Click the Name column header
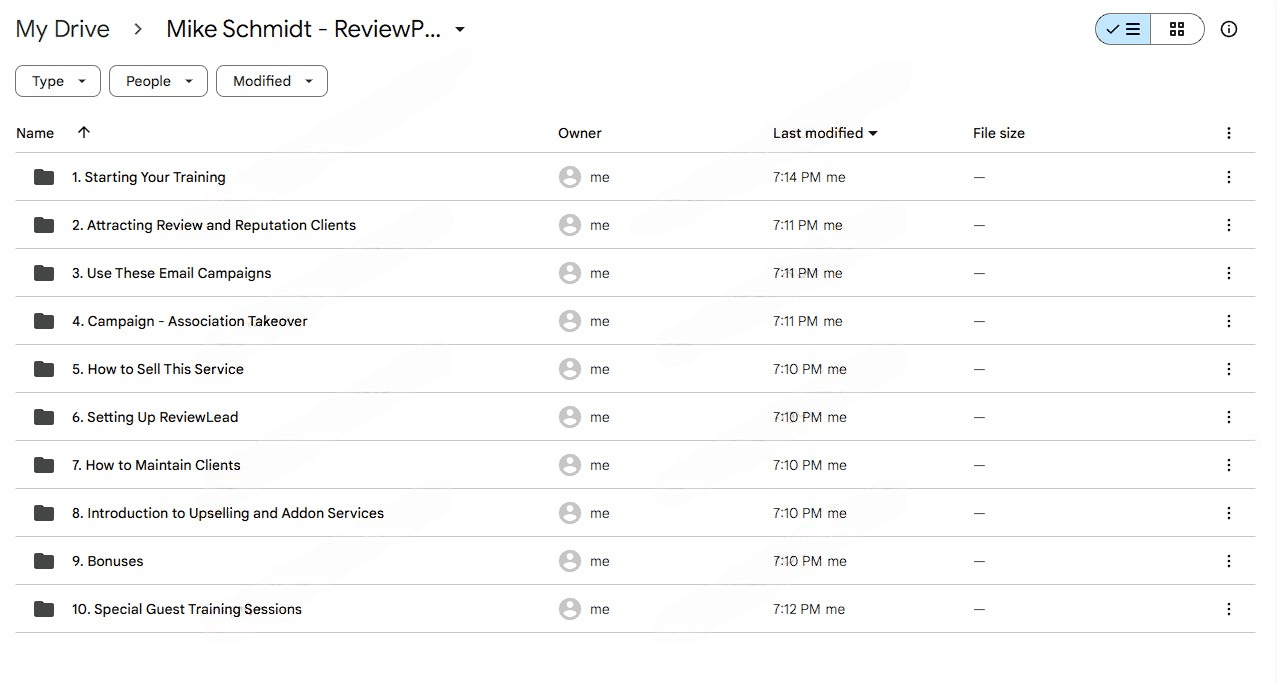This screenshot has height=685, width=1277. pos(35,133)
